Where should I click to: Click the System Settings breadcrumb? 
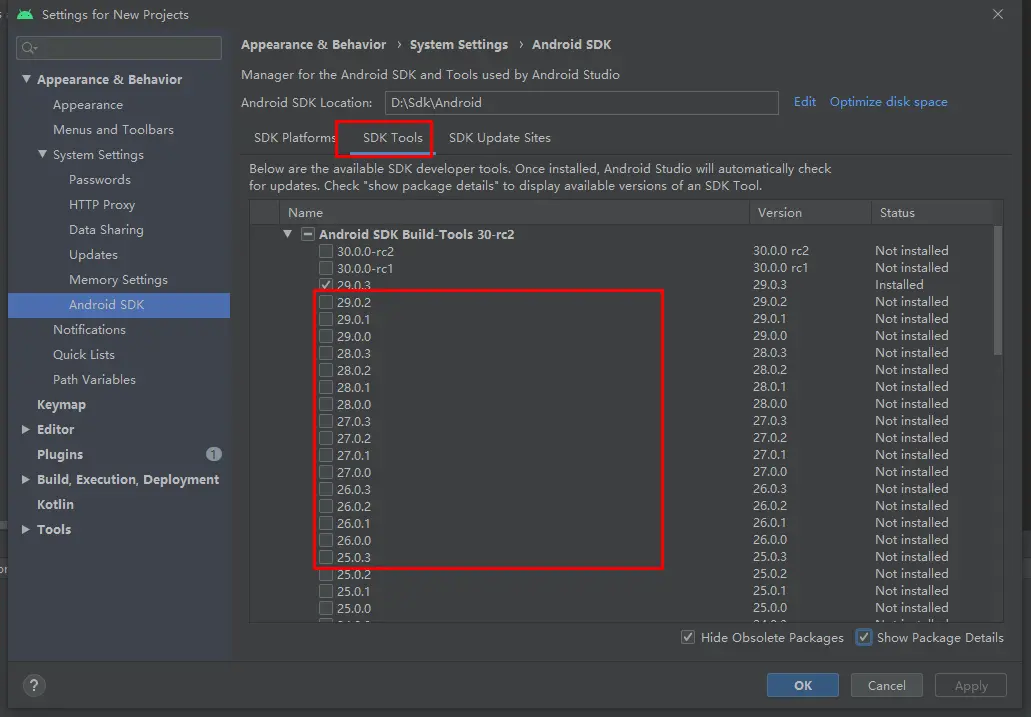[x=459, y=44]
